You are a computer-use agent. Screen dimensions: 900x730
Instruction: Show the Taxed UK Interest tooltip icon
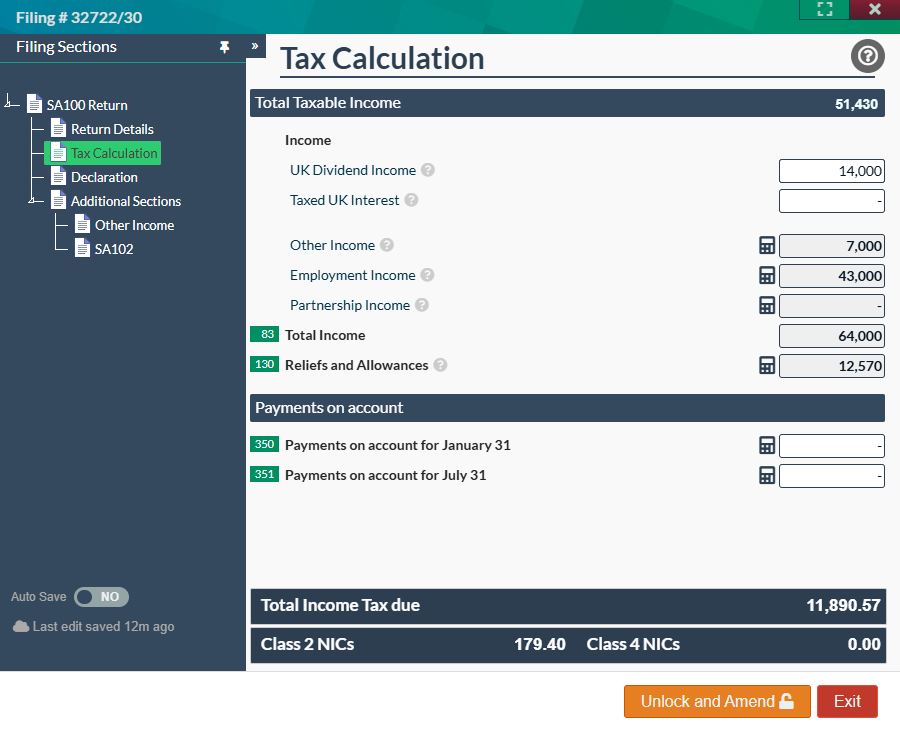click(x=411, y=201)
